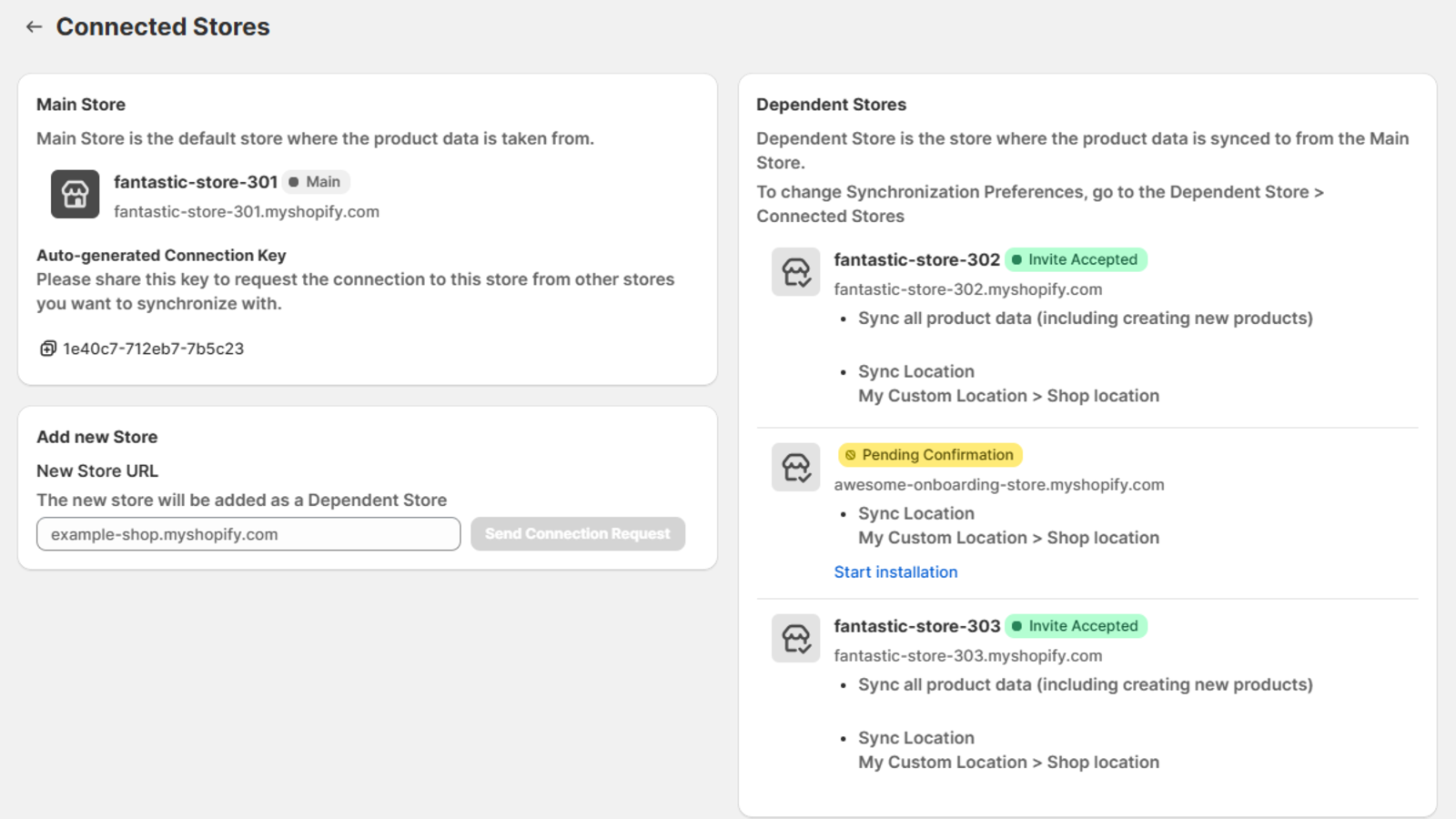Click the fantastic-store-302.myshopify.com URL

coord(967,289)
